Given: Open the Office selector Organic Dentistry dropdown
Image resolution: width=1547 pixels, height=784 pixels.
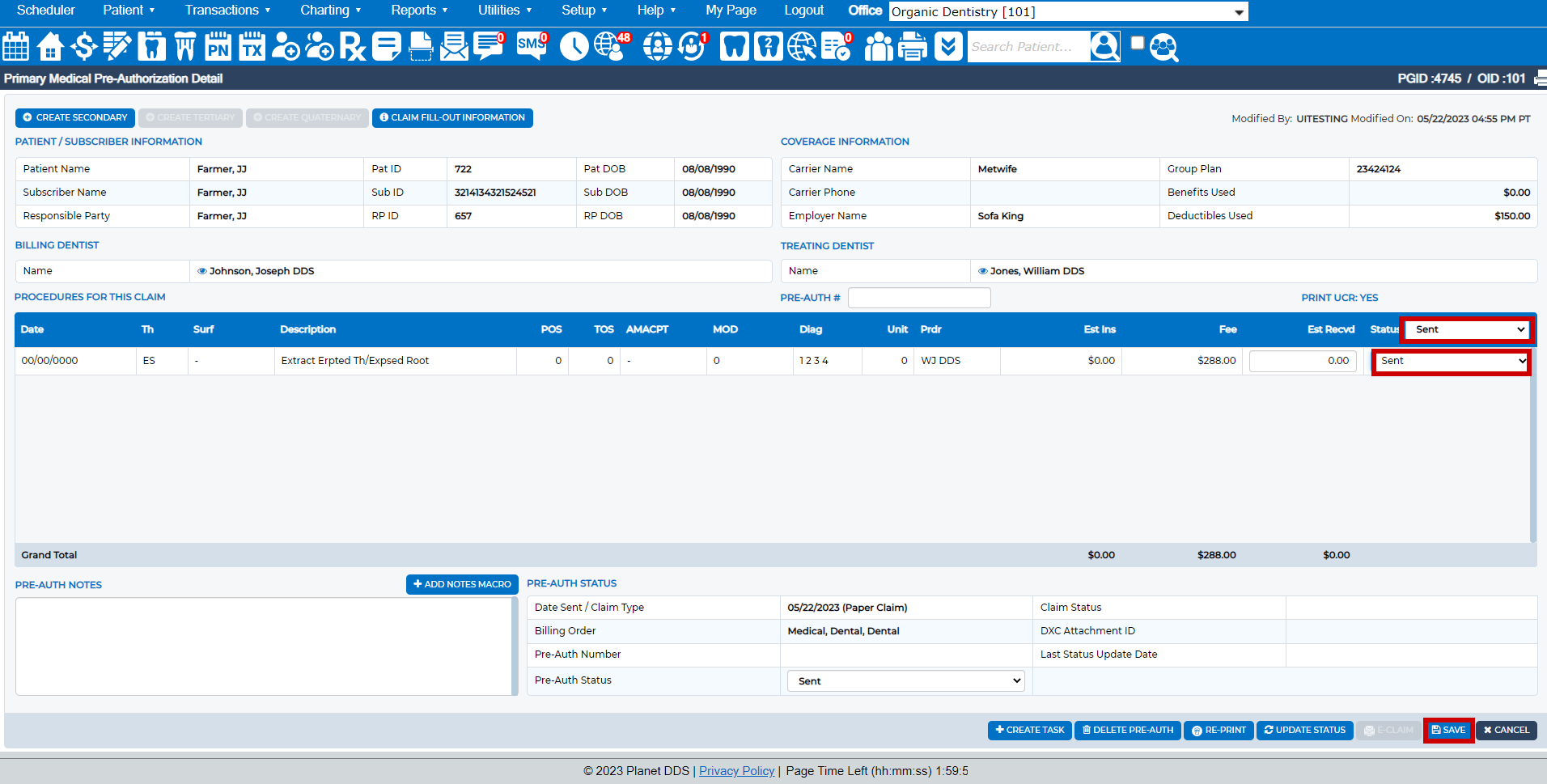Looking at the screenshot, I should pyautogui.click(x=1068, y=11).
